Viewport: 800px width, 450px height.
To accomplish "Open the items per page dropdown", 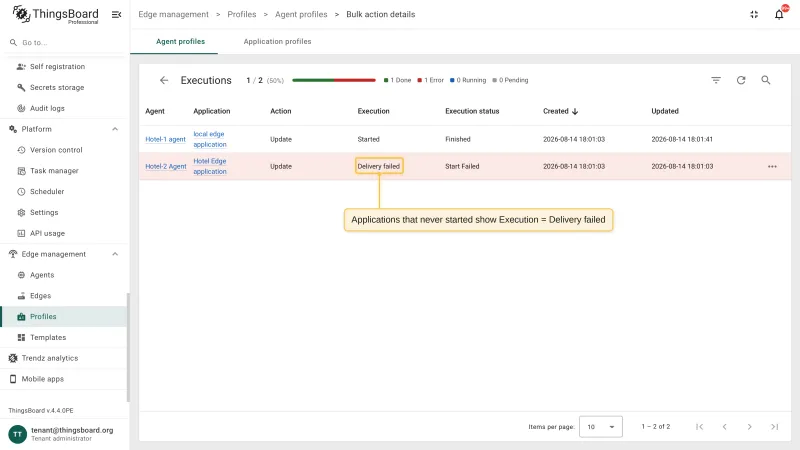I will click(601, 427).
